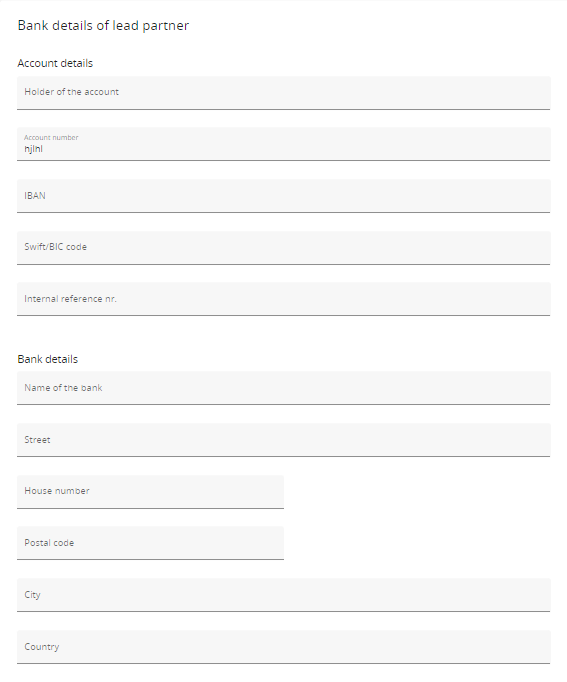The image size is (567, 682).
Task: Click the Street placeholder text
Action: tap(37, 440)
